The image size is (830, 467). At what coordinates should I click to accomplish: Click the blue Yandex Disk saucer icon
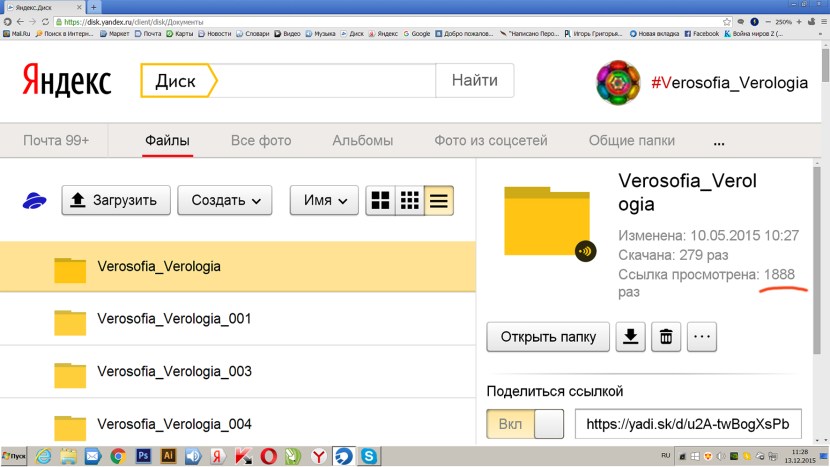[36, 201]
